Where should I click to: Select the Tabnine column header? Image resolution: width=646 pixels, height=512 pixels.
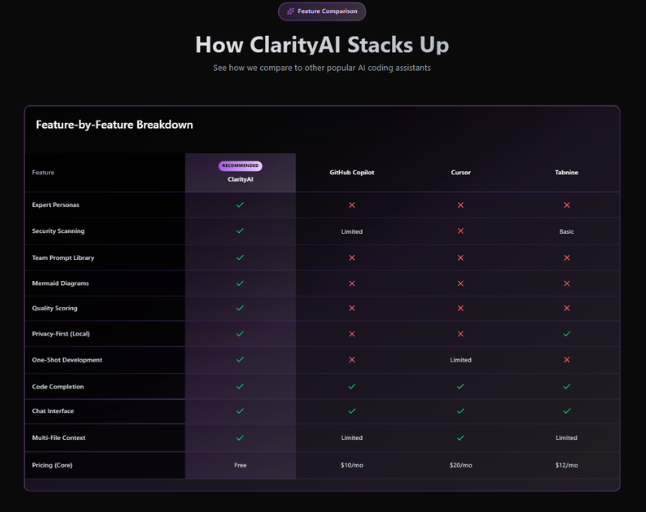coord(567,172)
